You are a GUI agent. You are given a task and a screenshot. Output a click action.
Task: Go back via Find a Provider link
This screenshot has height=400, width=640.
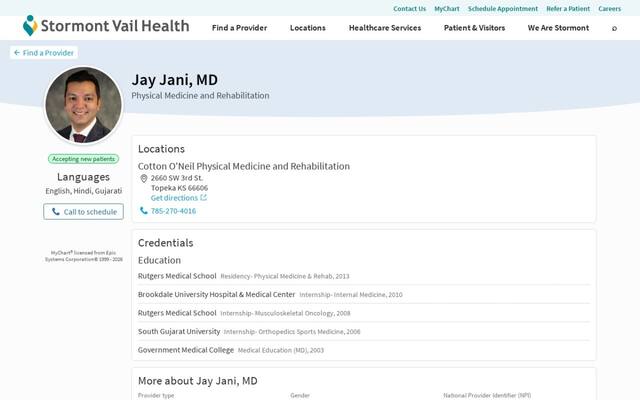(44, 53)
